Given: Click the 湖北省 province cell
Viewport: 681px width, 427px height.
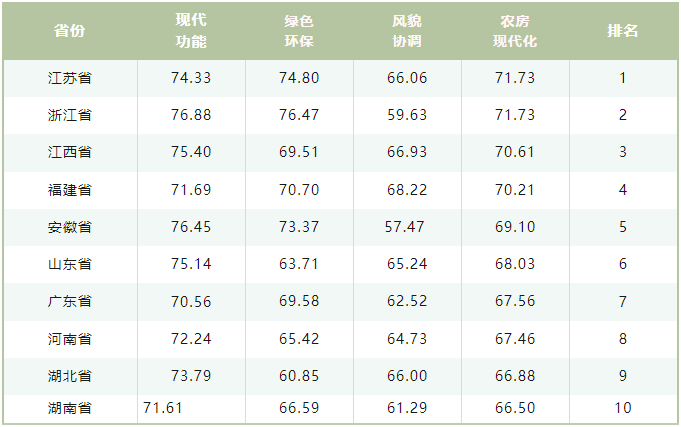Looking at the screenshot, I should click(70, 376).
